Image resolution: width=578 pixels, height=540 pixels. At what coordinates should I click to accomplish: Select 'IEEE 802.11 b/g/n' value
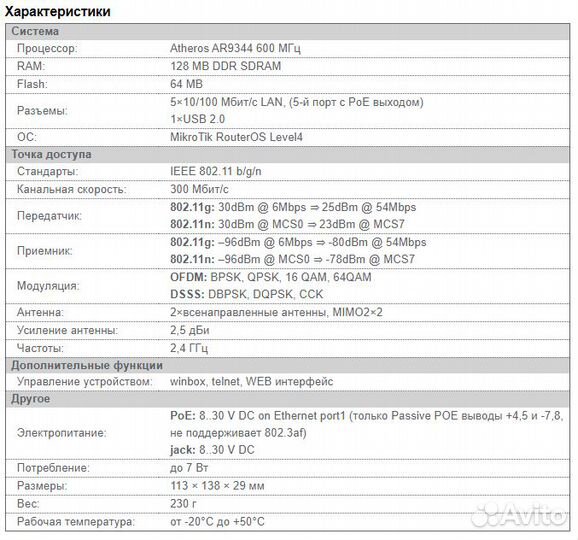point(216,171)
